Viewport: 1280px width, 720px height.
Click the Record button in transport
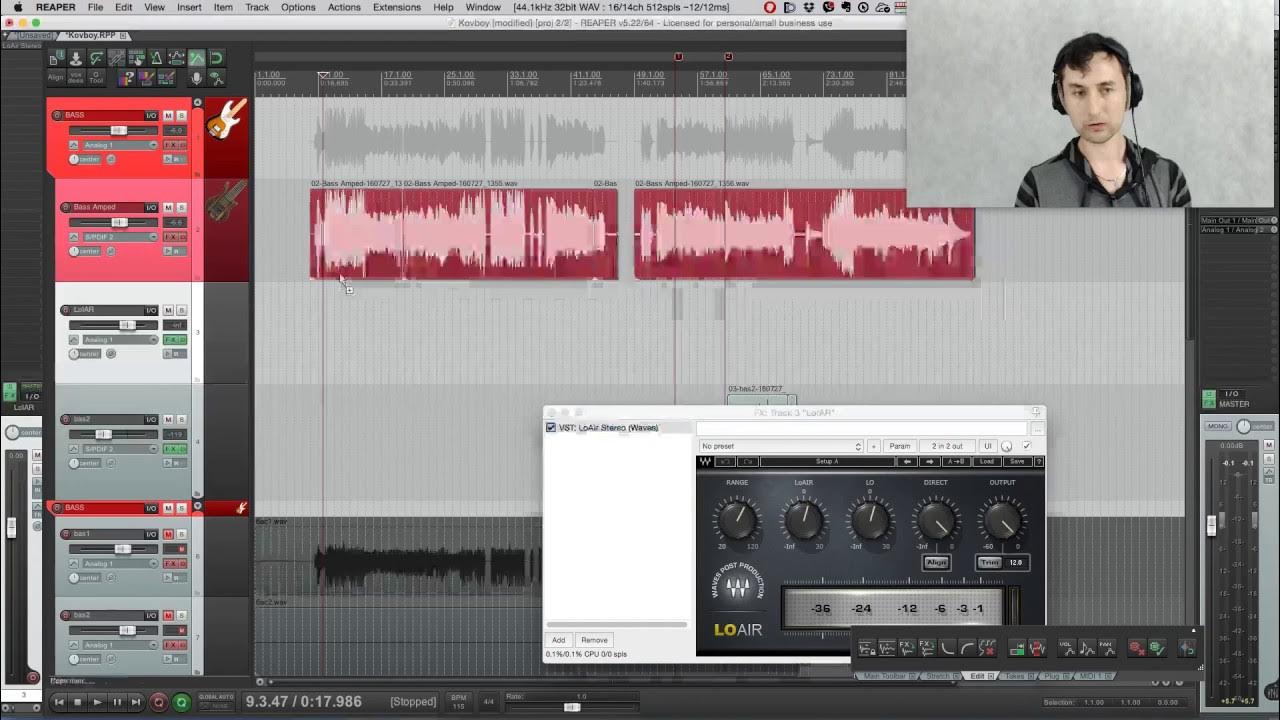click(159, 702)
